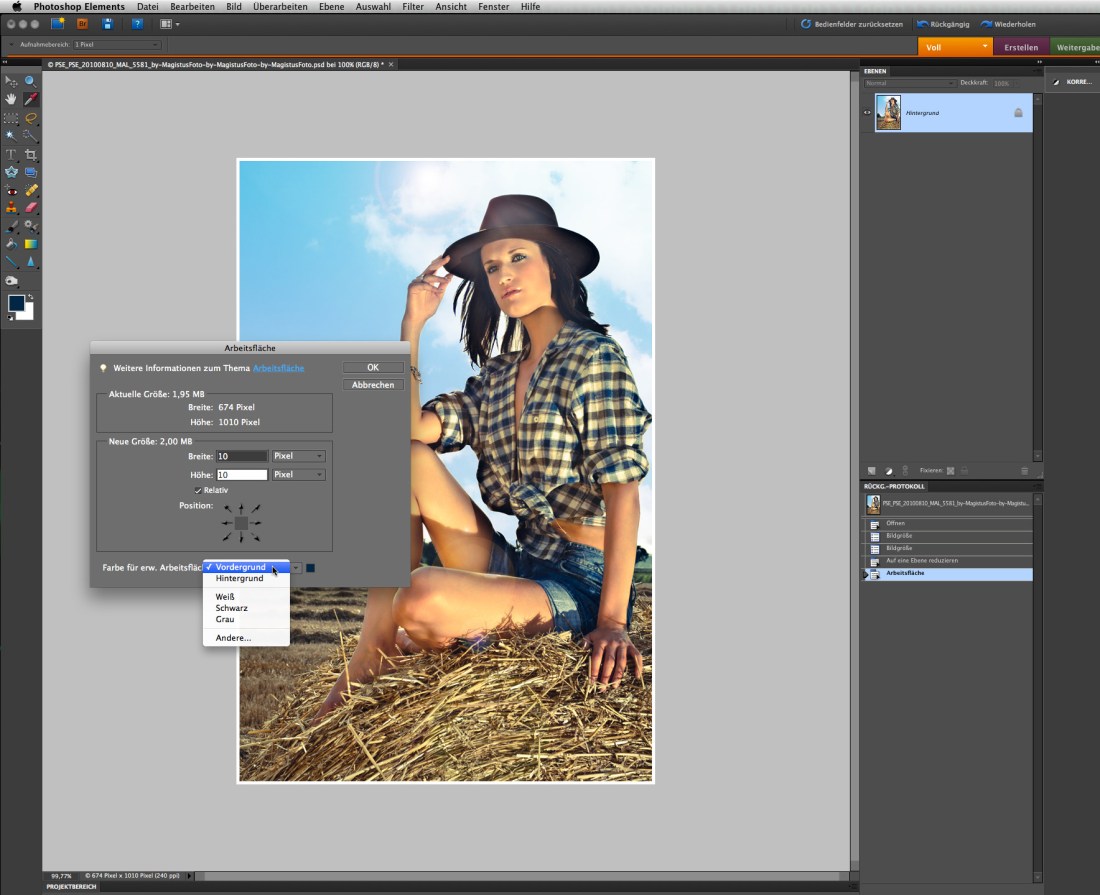Select the Type tool
The width and height of the screenshot is (1100, 895).
coord(10,154)
